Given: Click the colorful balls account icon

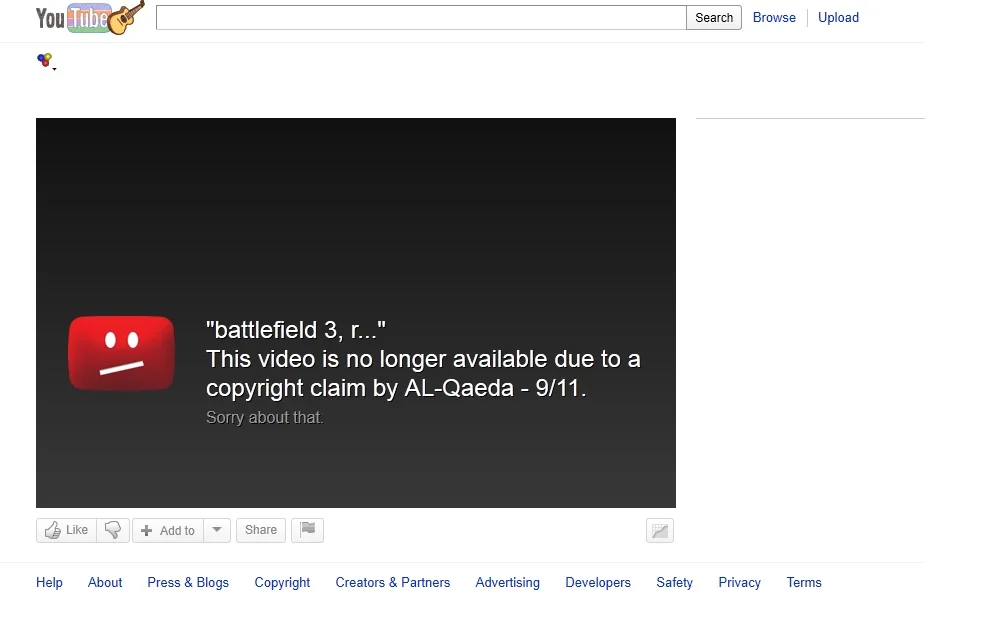Looking at the screenshot, I should click(45, 61).
